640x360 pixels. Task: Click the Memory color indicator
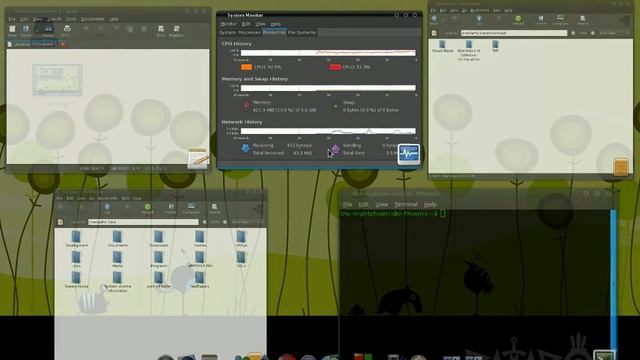[246, 105]
